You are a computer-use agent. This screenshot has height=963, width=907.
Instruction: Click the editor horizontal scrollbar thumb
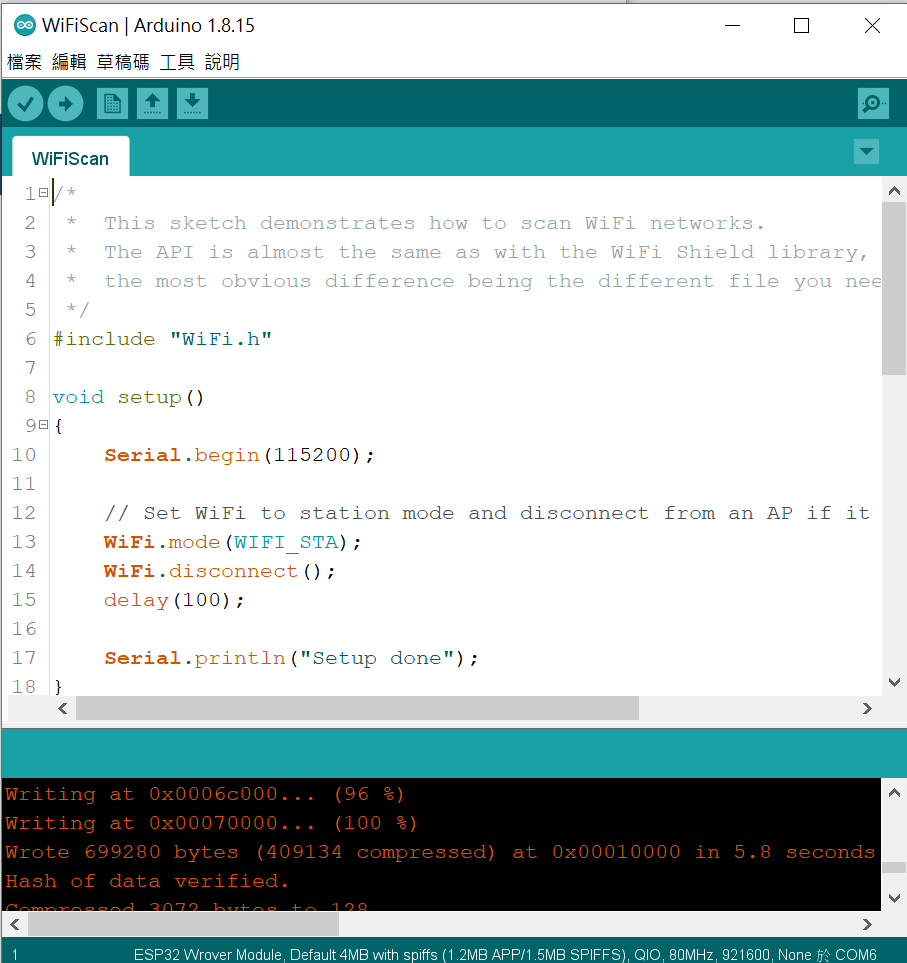(x=356, y=708)
